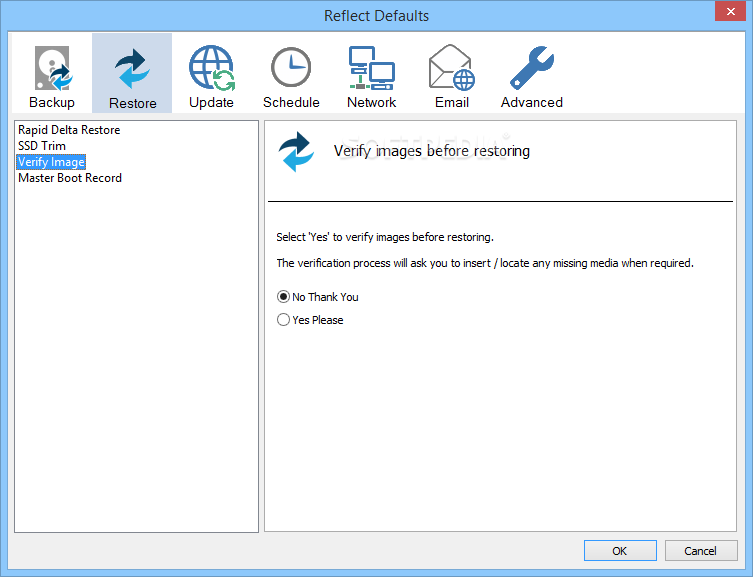
Task: Open the Update globe icon
Action: [211, 68]
